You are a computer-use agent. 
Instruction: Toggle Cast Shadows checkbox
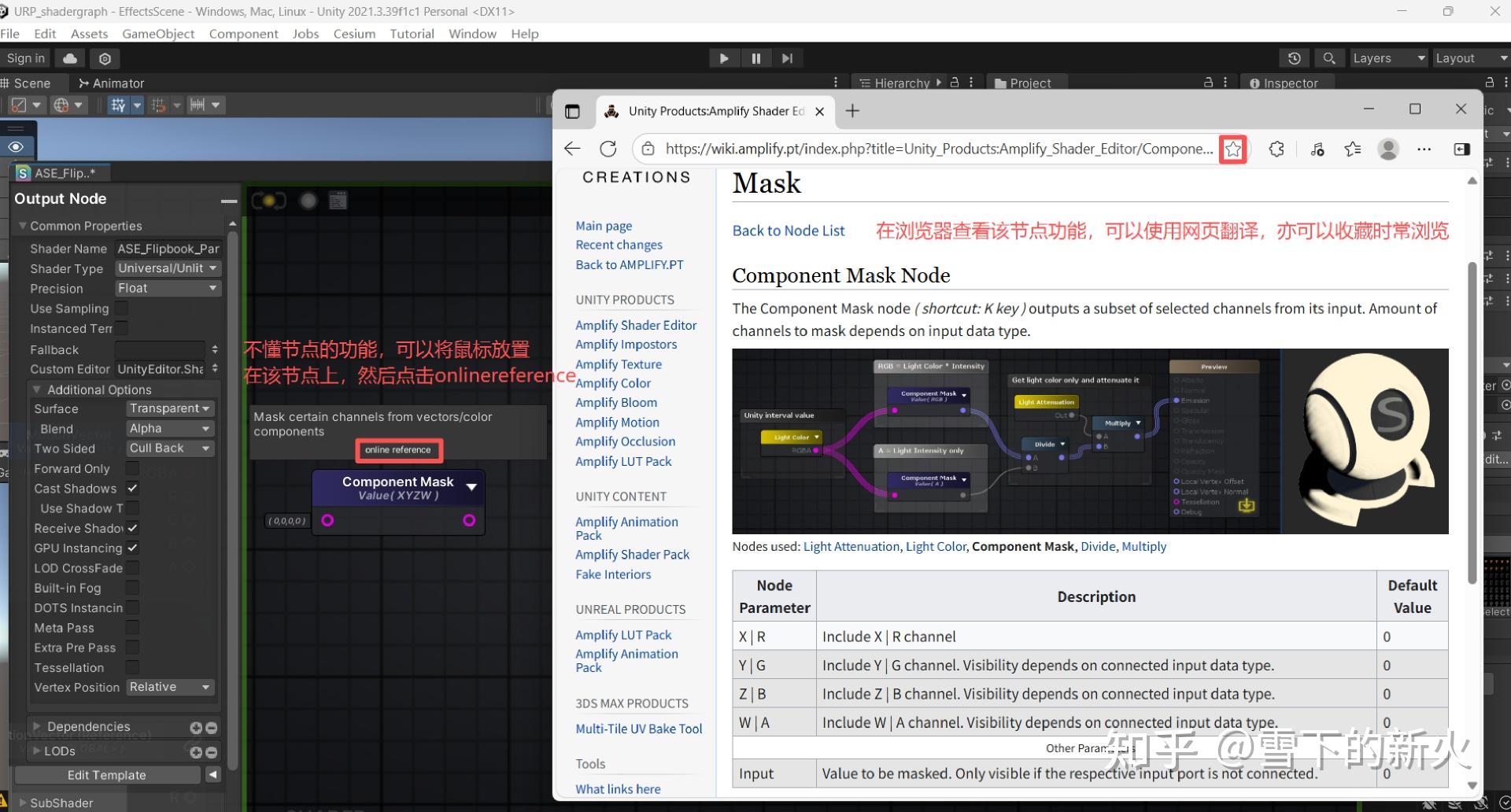click(x=132, y=489)
